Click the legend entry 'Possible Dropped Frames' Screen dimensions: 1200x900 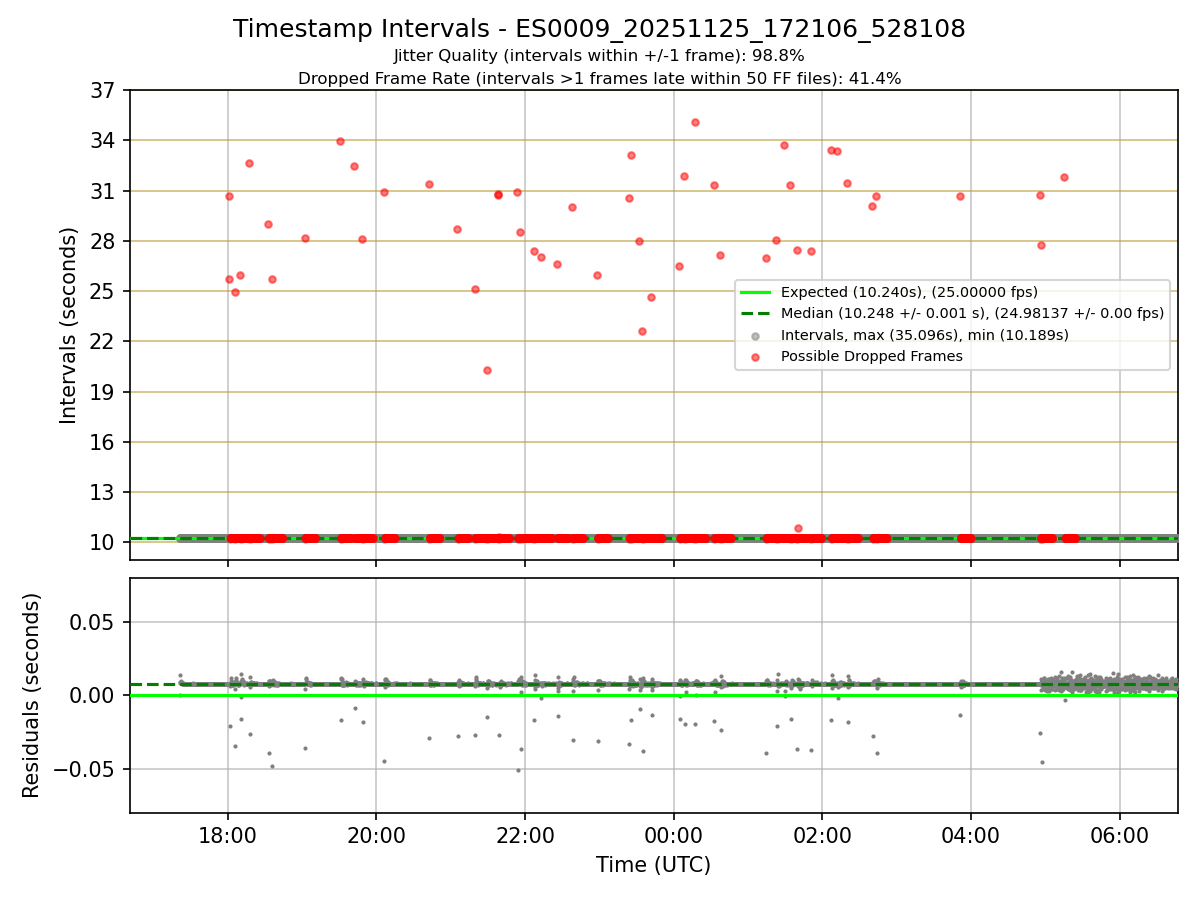[x=872, y=356]
